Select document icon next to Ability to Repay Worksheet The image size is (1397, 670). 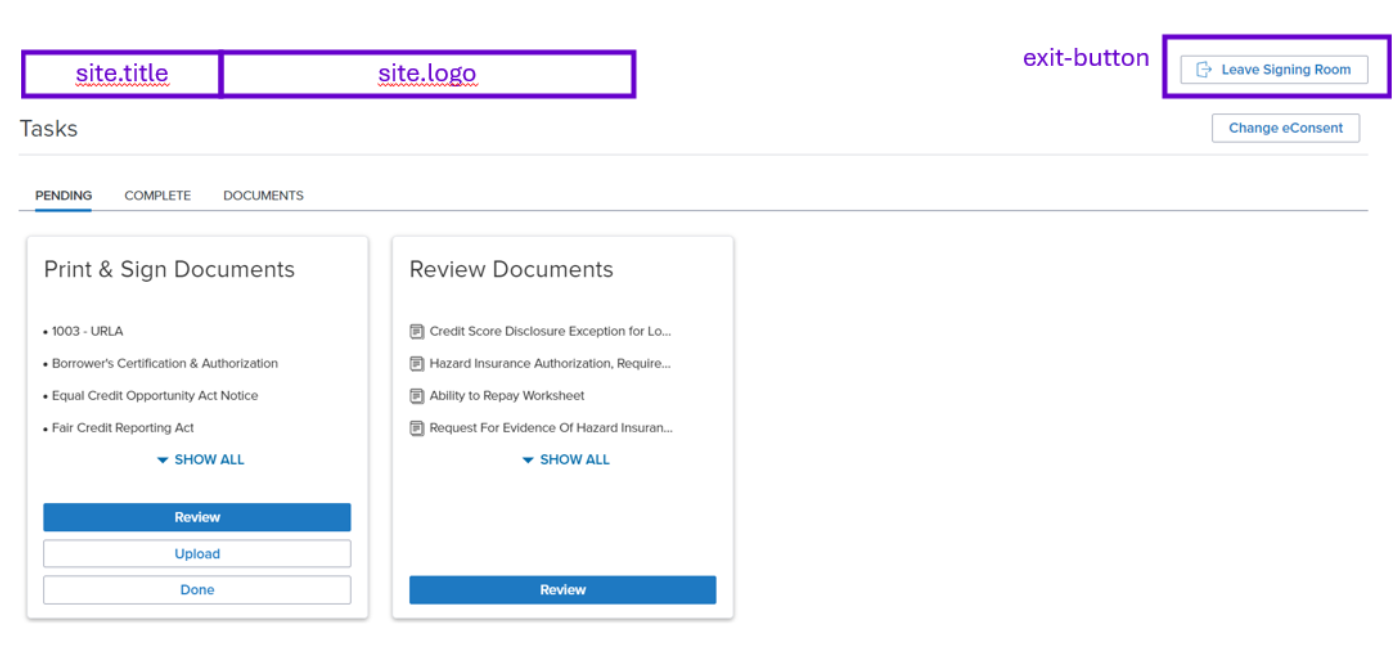click(x=416, y=395)
